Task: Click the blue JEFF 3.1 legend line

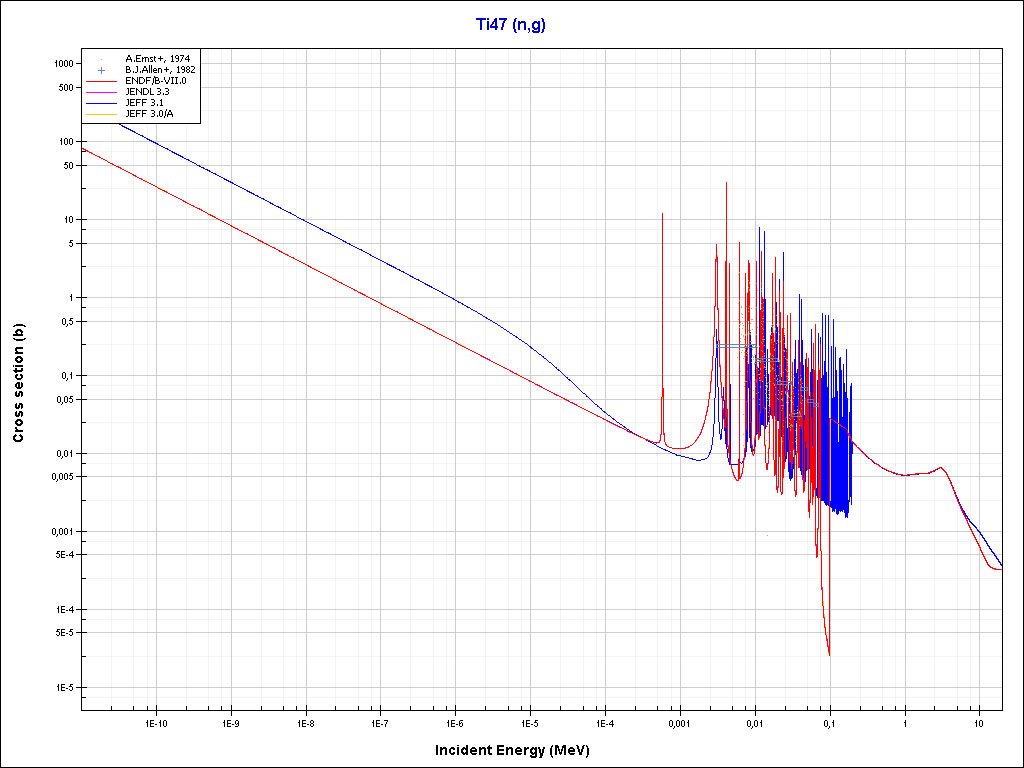Action: (x=102, y=103)
